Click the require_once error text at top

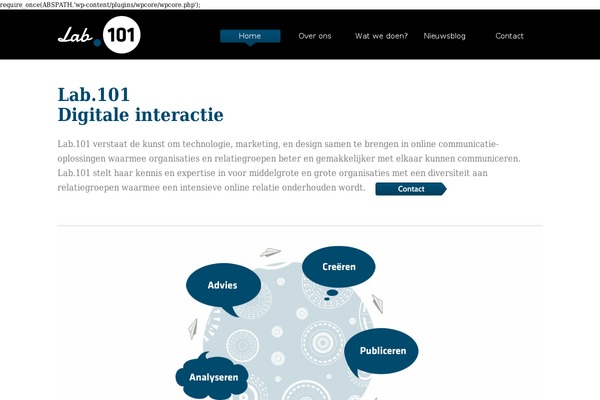[100, 5]
